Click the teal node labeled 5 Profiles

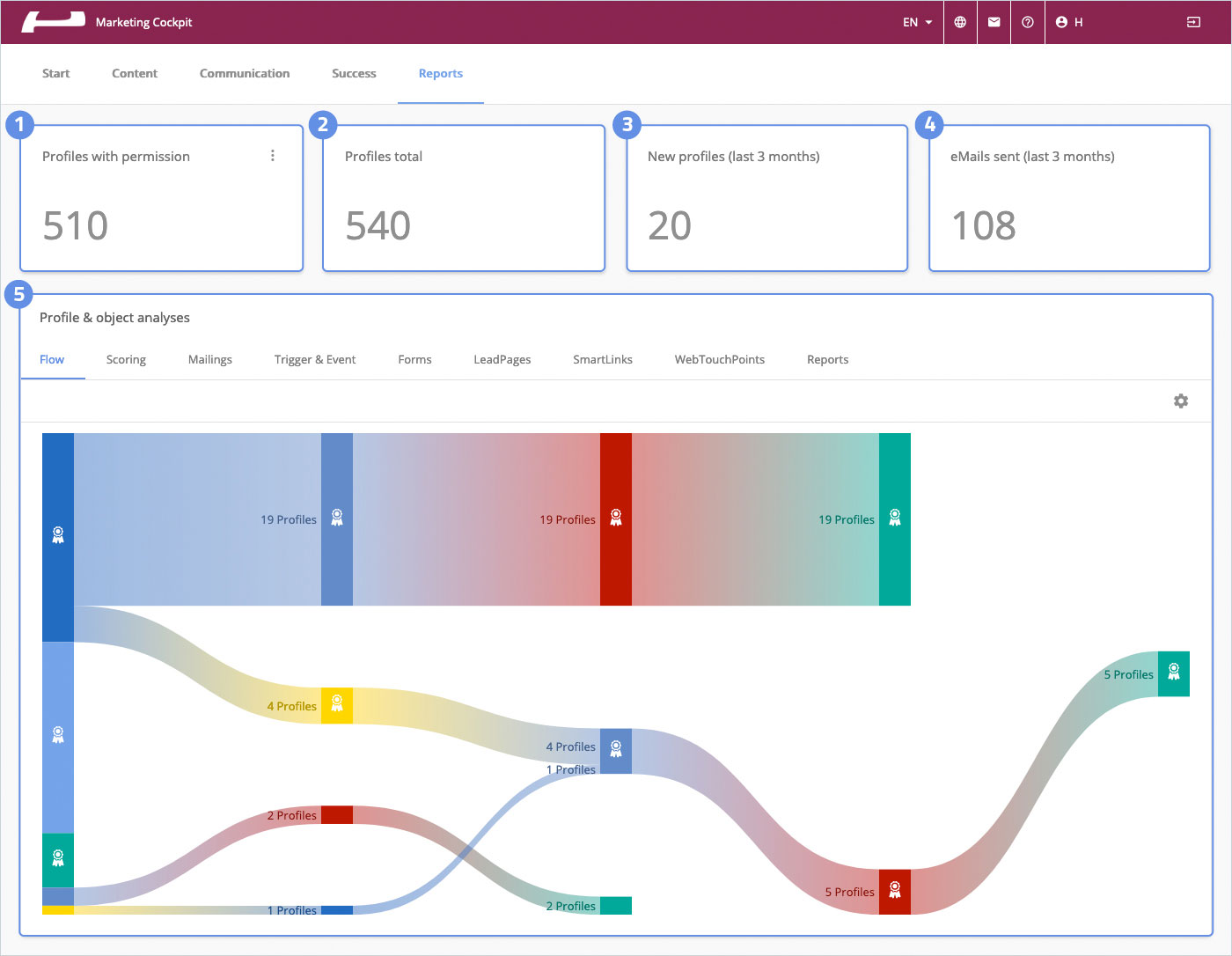(1173, 673)
